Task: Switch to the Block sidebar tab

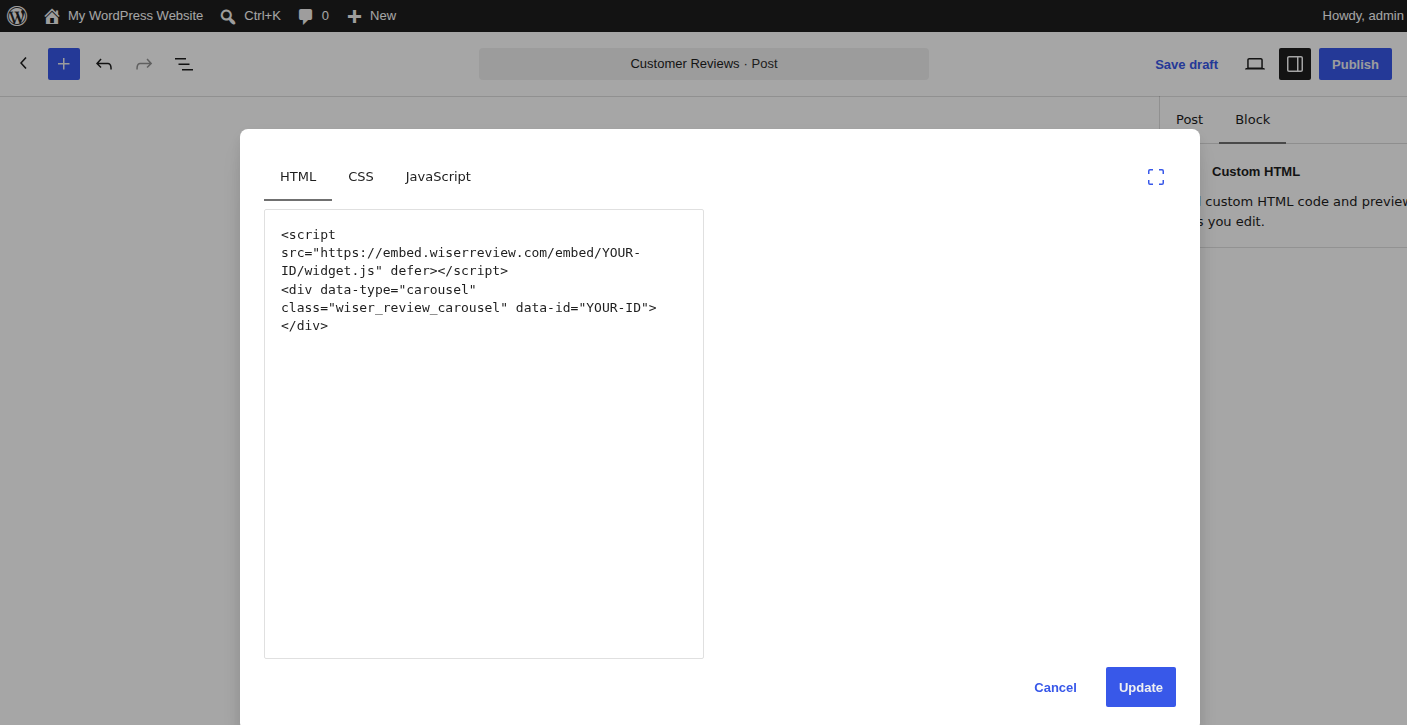Action: [x=1252, y=120]
